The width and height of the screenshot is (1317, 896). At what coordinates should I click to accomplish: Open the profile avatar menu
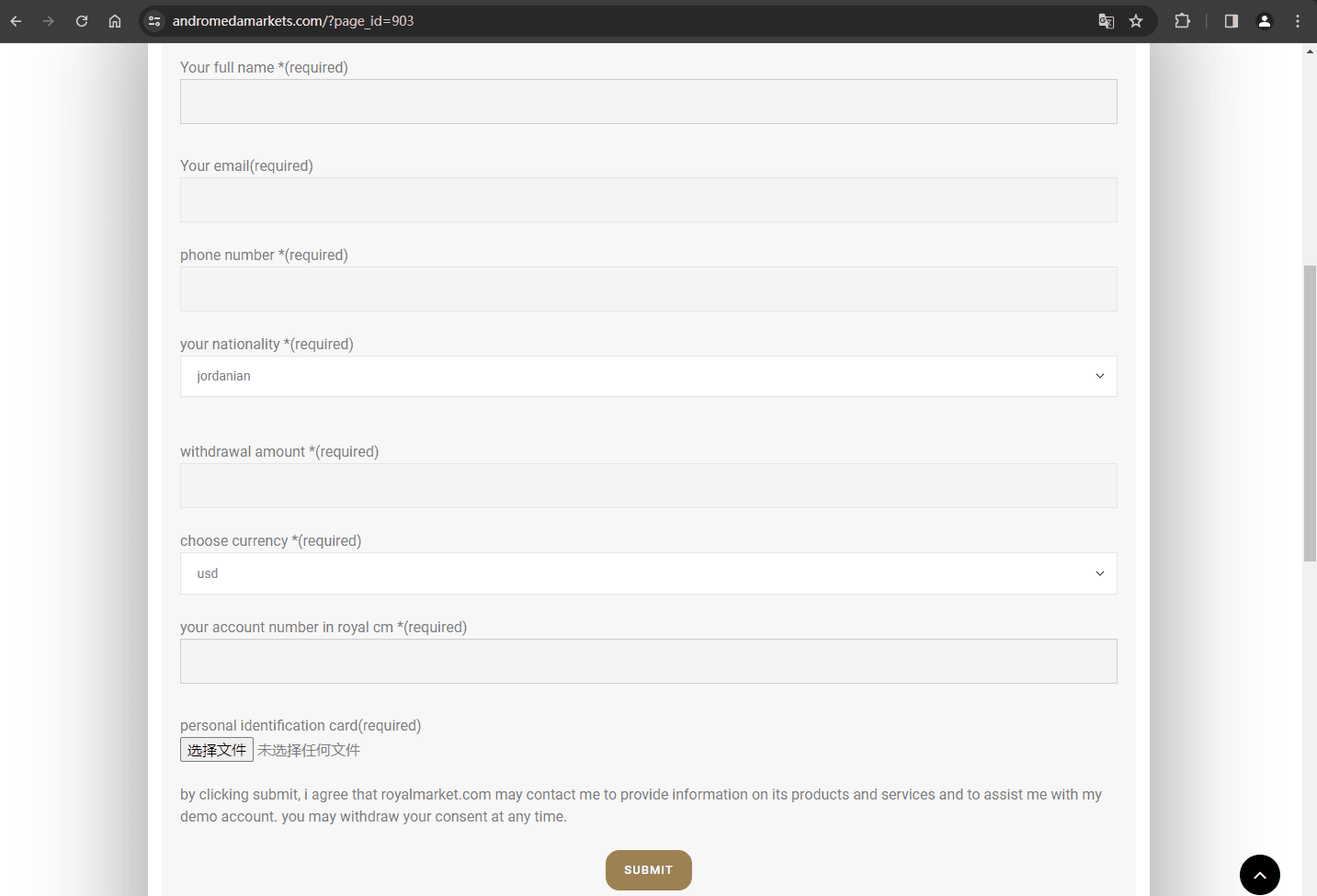click(1265, 21)
